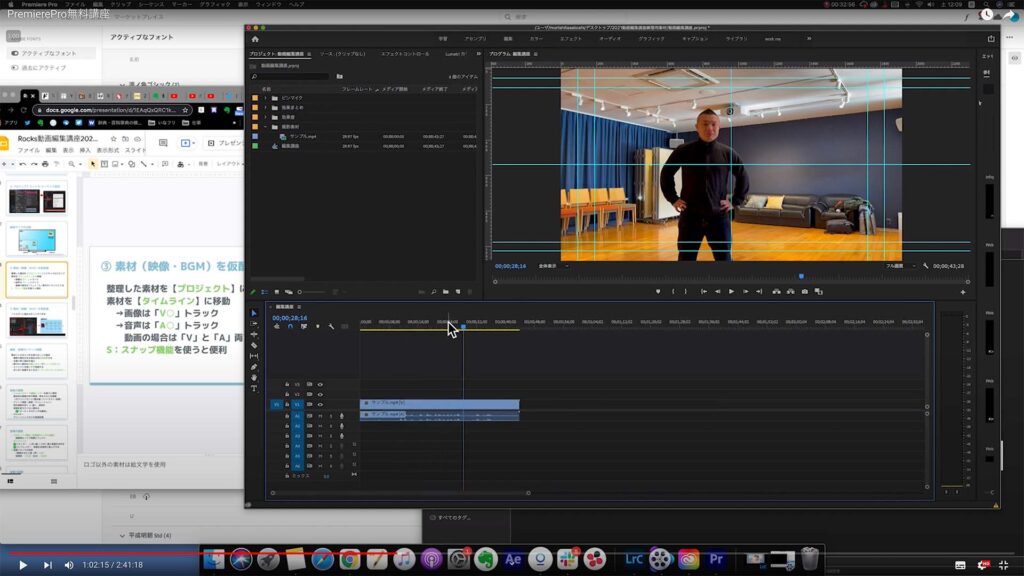This screenshot has width=1024, height=576.
Task: Open Premiere Pro from the Dock
Action: pos(716,560)
